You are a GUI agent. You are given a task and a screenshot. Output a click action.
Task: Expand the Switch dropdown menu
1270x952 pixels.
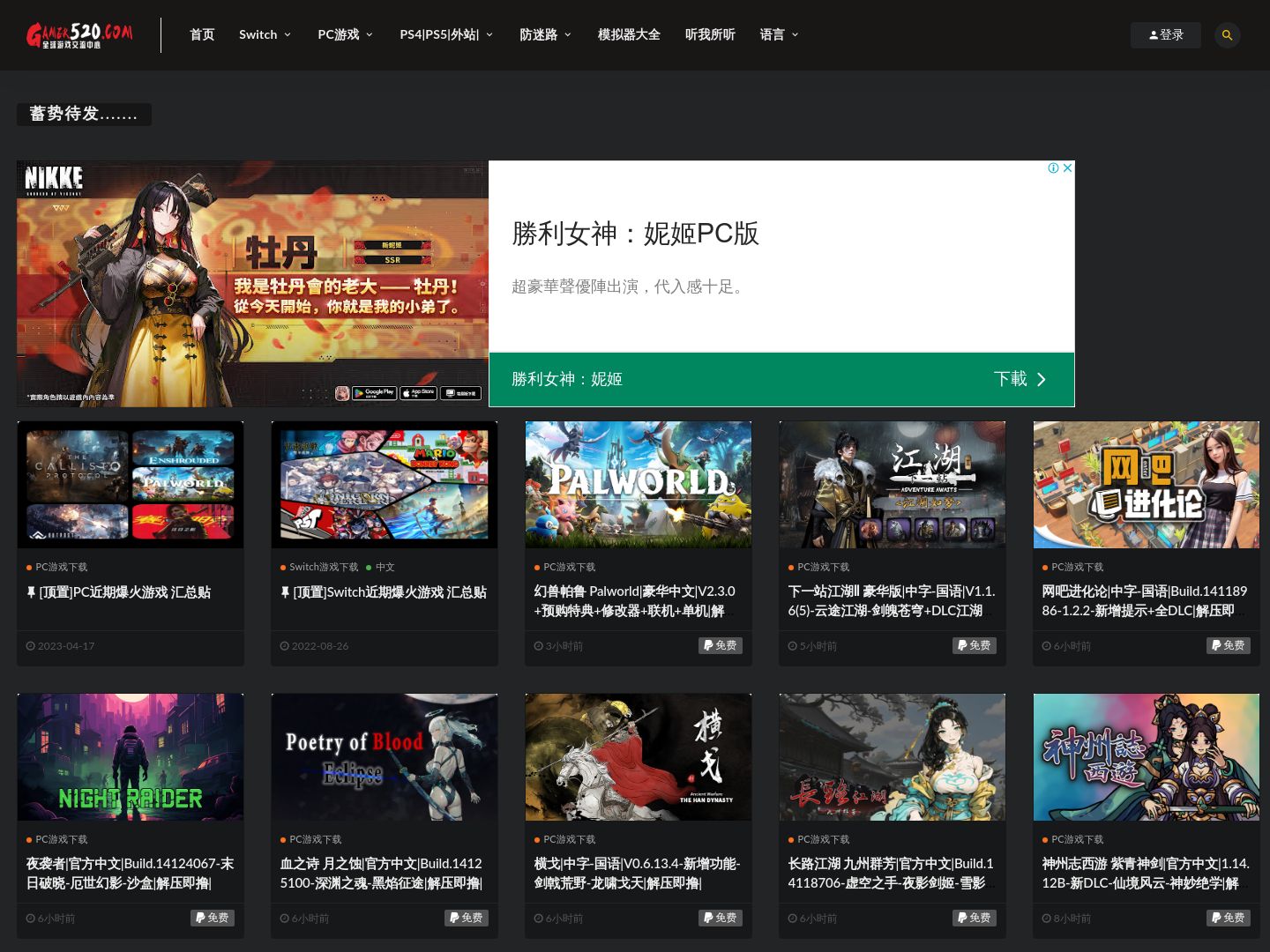tap(265, 35)
